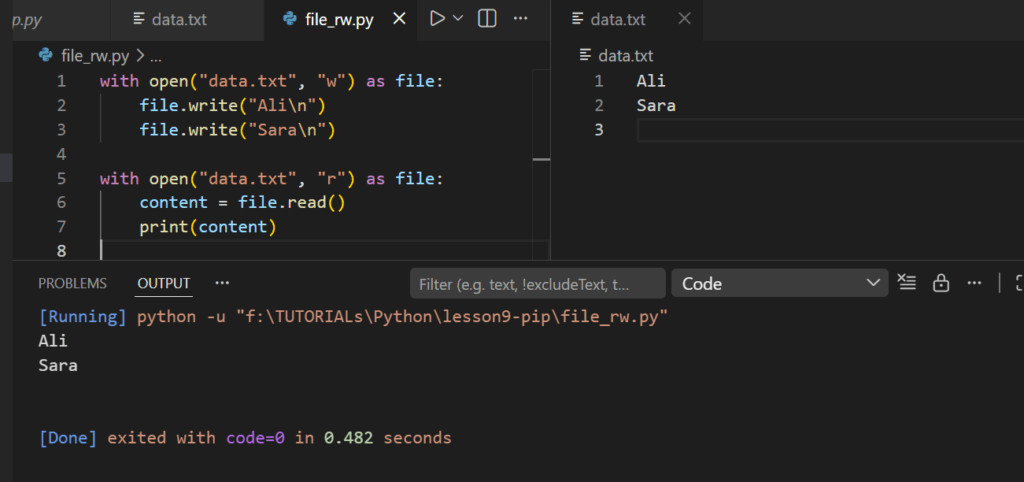
Task: Click Ali in the data.txt editor
Action: tap(650, 81)
